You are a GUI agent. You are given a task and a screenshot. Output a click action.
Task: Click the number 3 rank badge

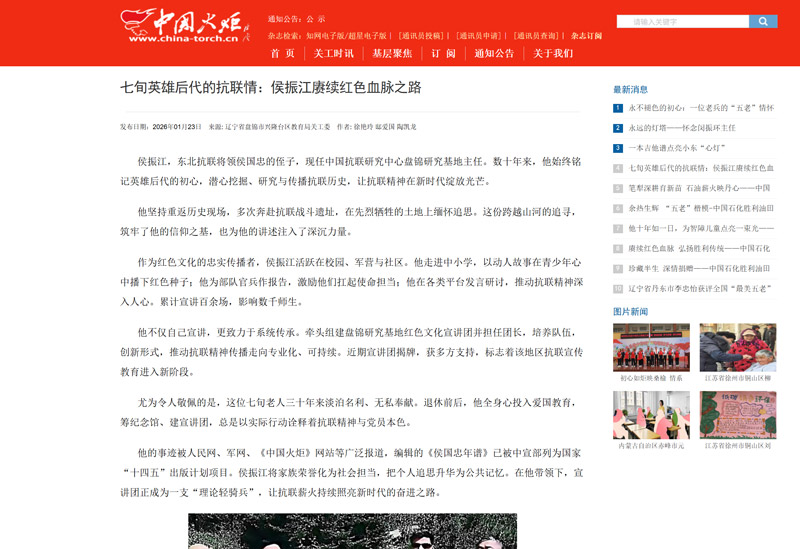pyautogui.click(x=618, y=148)
